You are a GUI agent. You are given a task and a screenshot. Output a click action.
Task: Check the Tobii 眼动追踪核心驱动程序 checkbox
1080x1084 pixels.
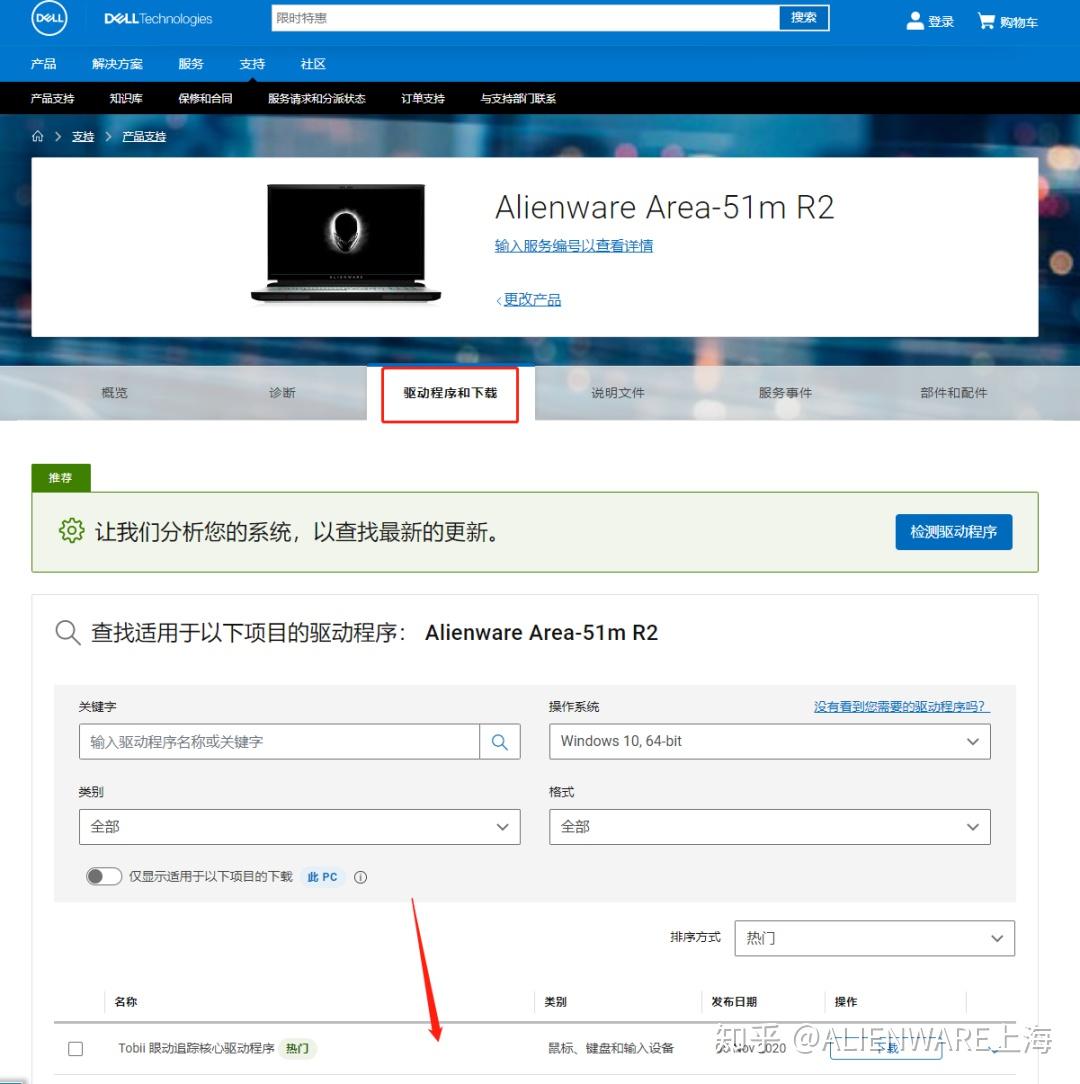click(75, 1048)
